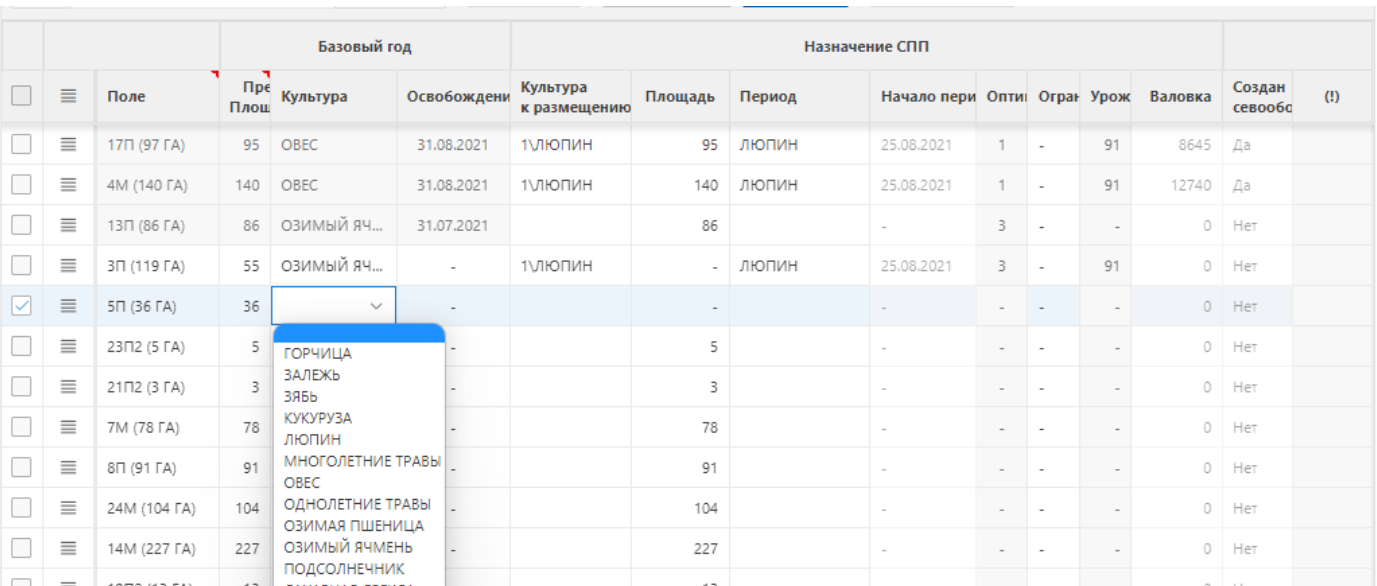Toggle the select-all checkbox in table header
Viewport: 1377px width, 586px height.
coord(21,96)
